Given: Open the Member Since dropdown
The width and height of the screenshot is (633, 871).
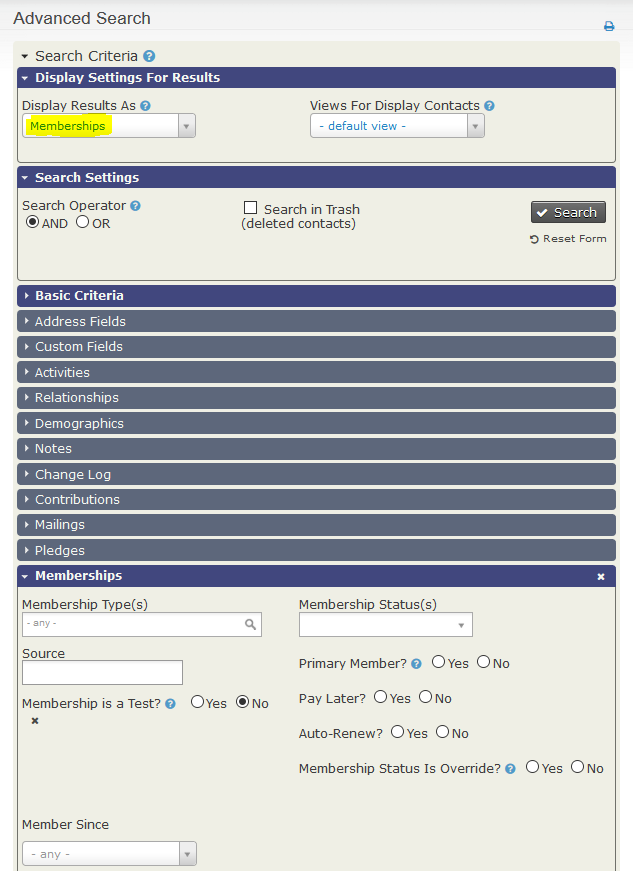Looking at the screenshot, I should 109,854.
